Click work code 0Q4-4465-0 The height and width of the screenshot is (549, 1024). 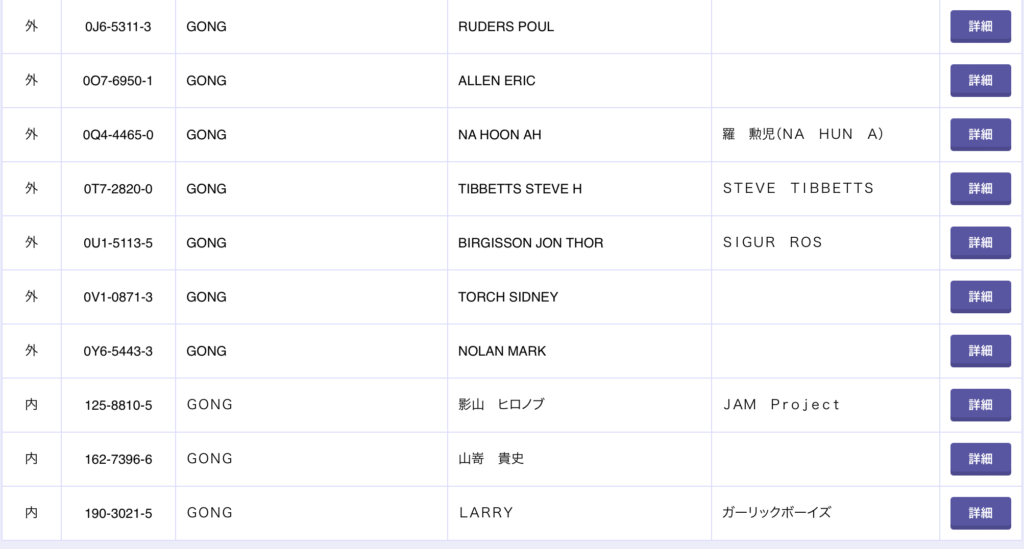(118, 135)
